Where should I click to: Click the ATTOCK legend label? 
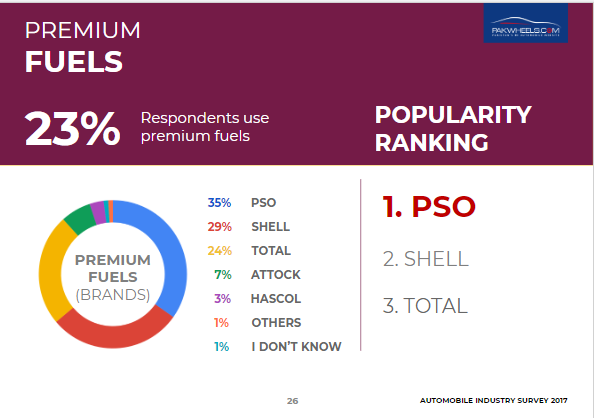[276, 274]
